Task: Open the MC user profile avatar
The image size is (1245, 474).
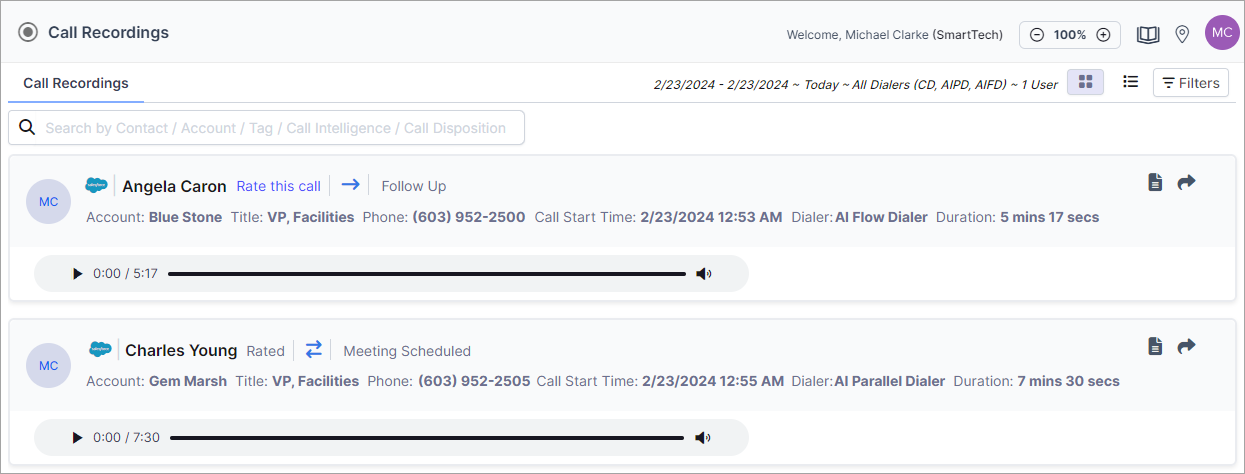Action: point(1222,33)
